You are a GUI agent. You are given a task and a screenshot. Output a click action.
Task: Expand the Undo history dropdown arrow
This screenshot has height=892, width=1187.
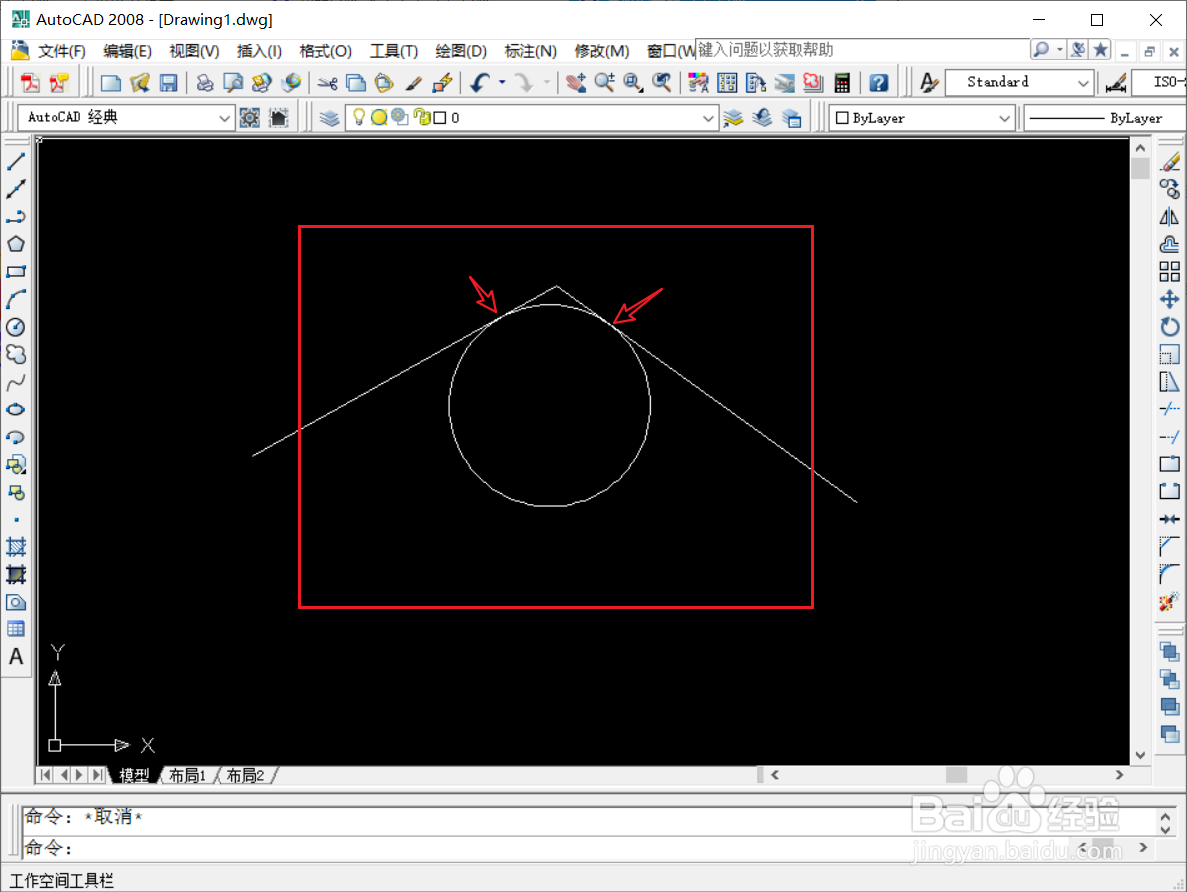point(502,83)
